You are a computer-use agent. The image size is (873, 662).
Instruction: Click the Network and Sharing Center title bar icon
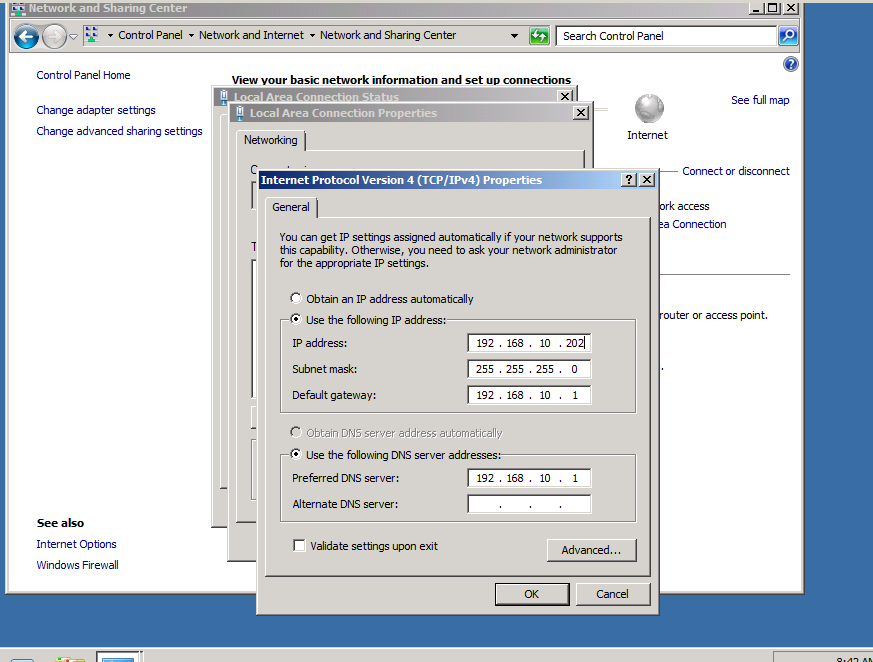pos(18,8)
